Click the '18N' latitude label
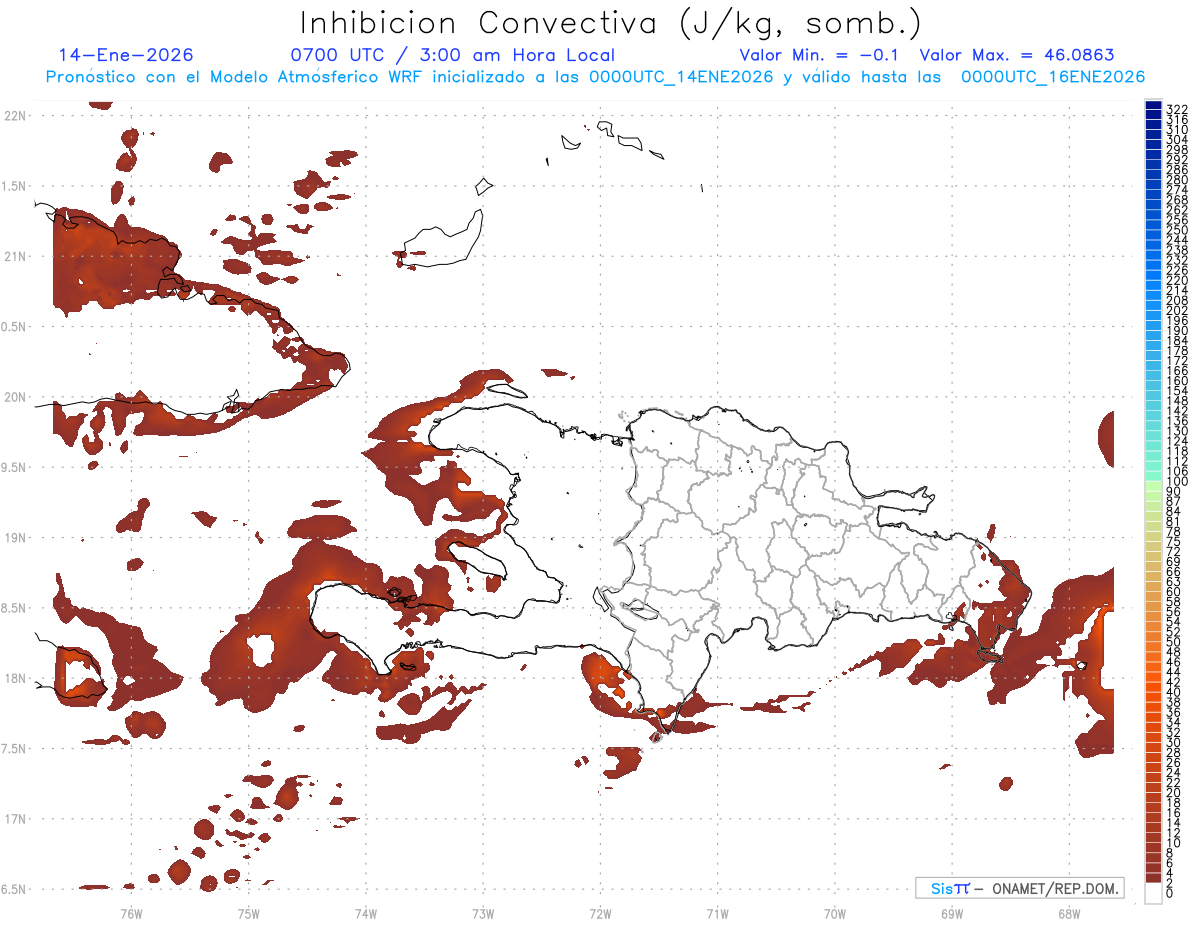This screenshot has width=1200, height=927. click(x=15, y=679)
